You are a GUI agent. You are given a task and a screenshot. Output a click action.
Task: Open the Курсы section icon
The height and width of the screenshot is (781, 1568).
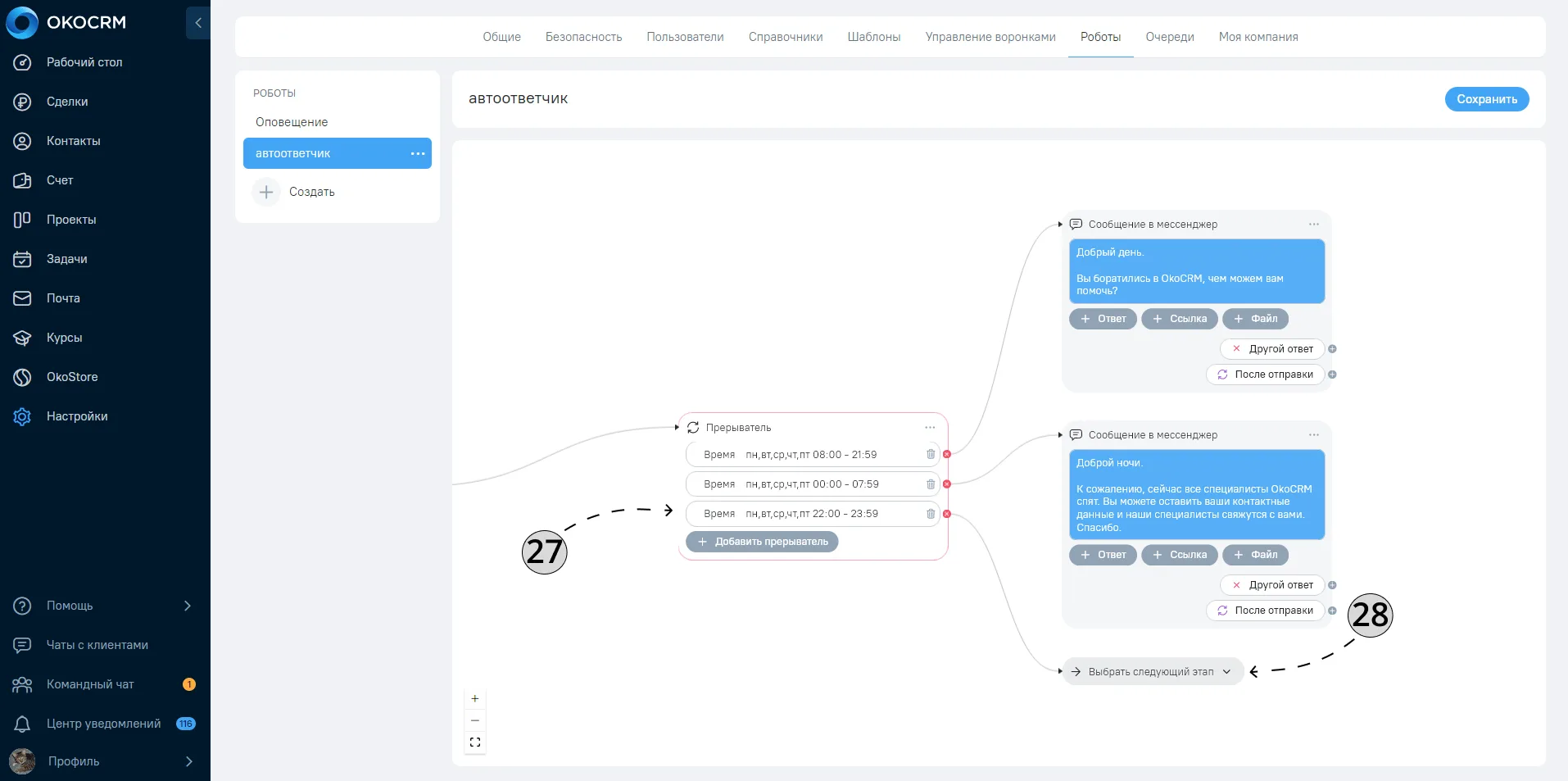click(x=22, y=338)
